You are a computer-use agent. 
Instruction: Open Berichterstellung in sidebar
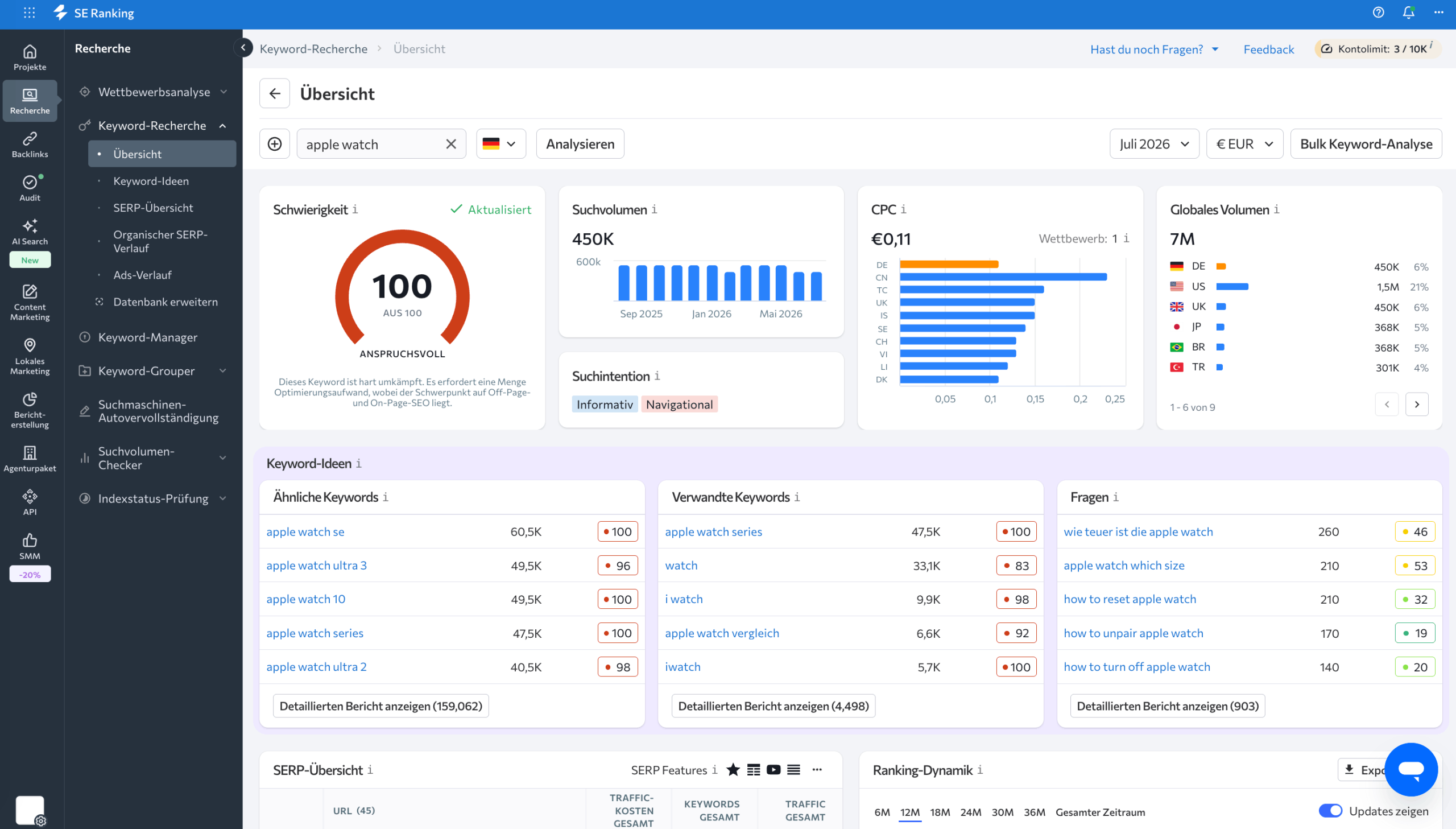(30, 410)
